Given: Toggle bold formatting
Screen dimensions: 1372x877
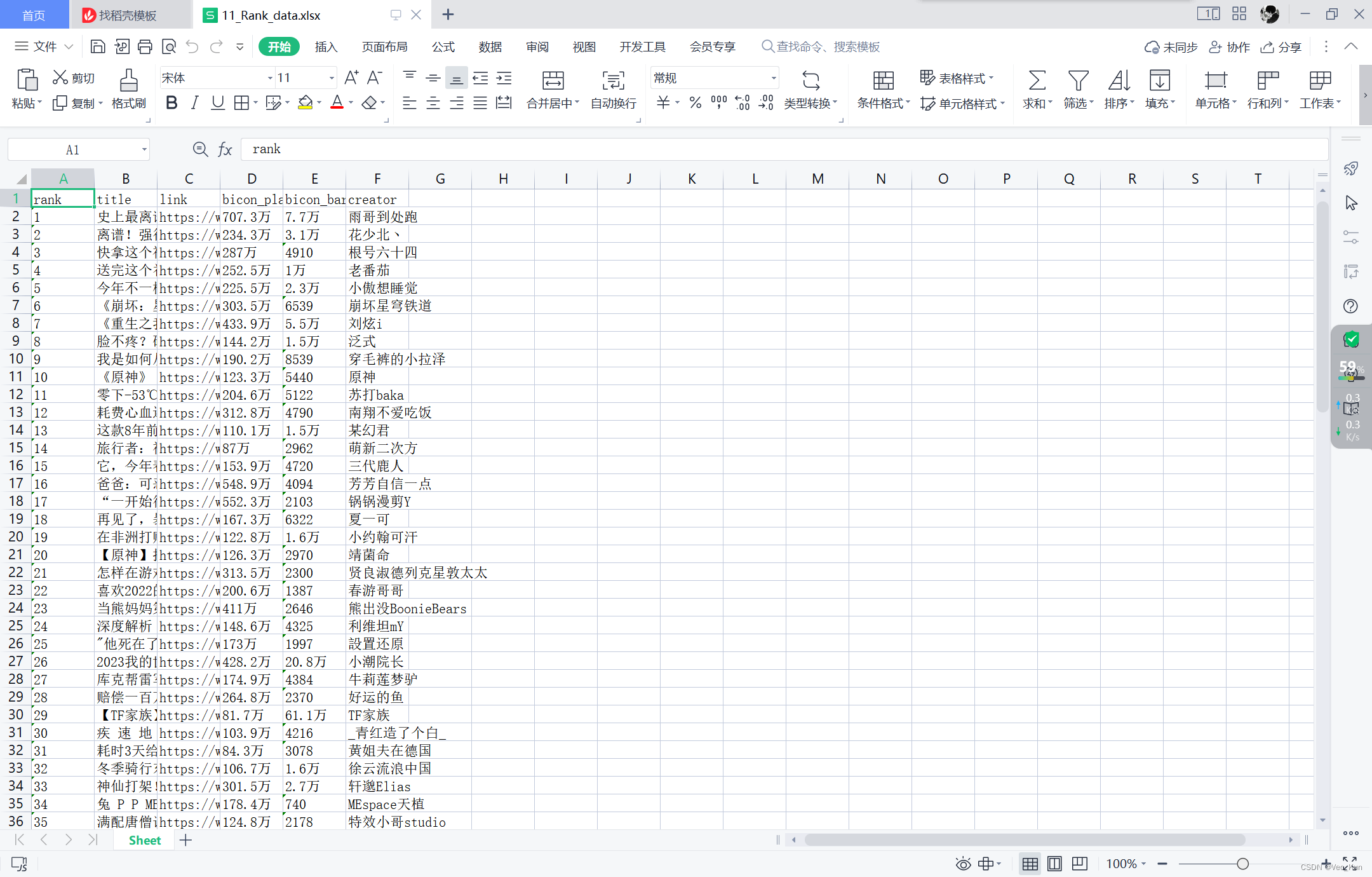Looking at the screenshot, I should [x=171, y=102].
